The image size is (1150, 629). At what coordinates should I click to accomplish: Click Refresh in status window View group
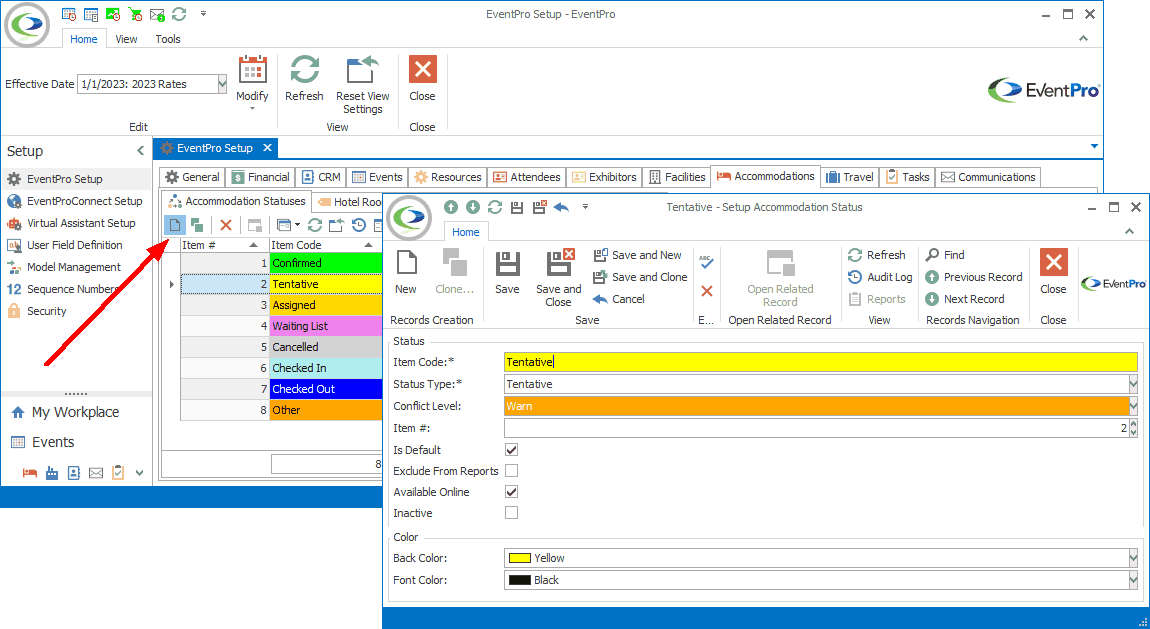[x=876, y=255]
